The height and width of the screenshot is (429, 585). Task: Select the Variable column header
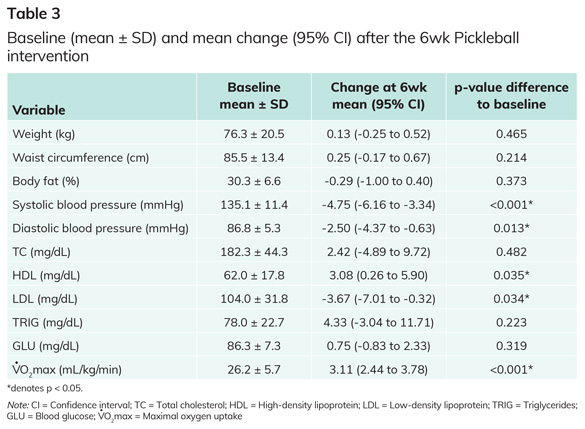pyautogui.click(x=39, y=110)
